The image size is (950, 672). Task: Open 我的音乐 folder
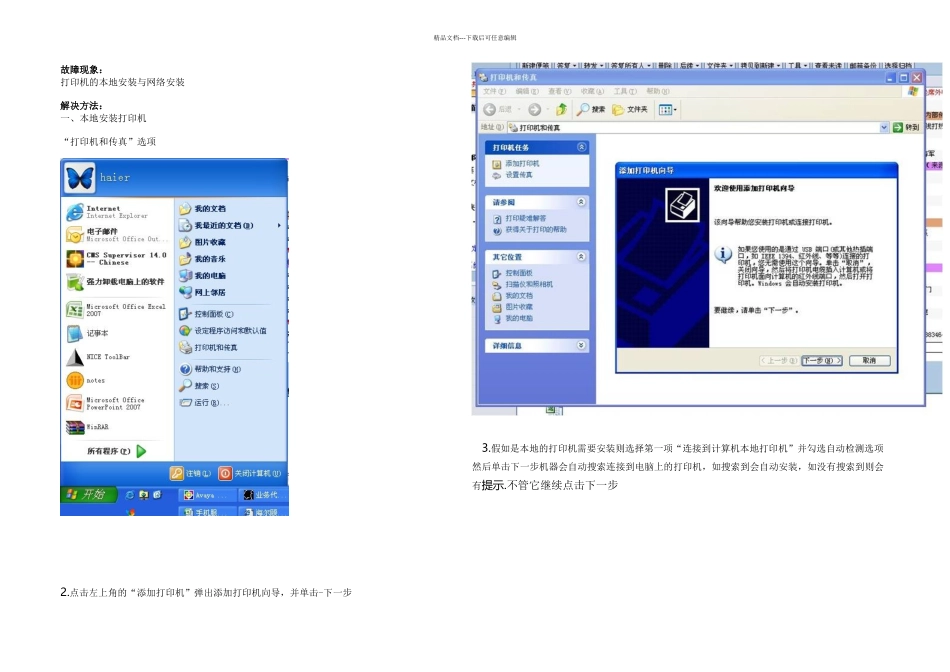203,259
